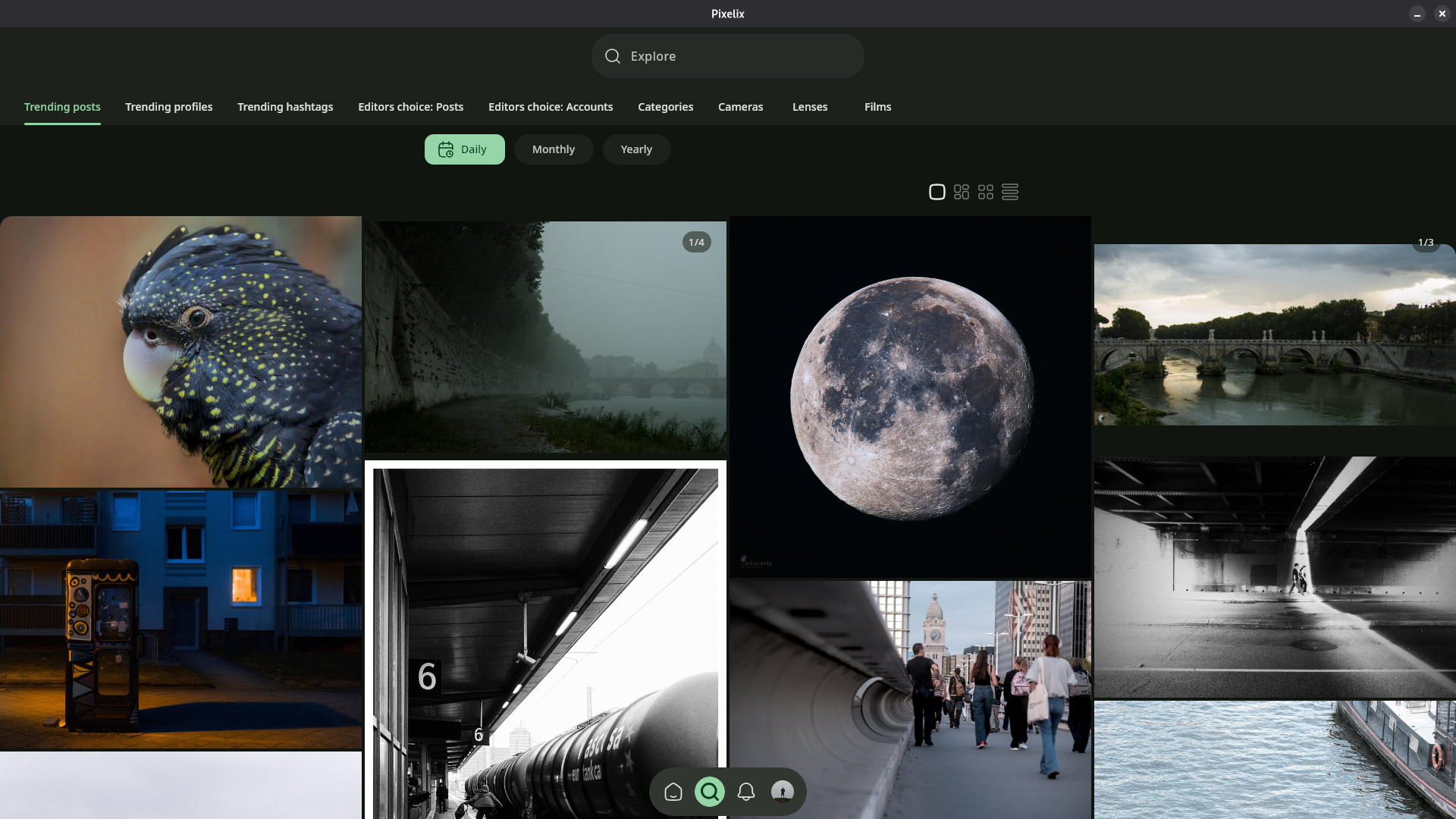The width and height of the screenshot is (1456, 819).
Task: Switch to the Cameras tab
Action: 741,107
